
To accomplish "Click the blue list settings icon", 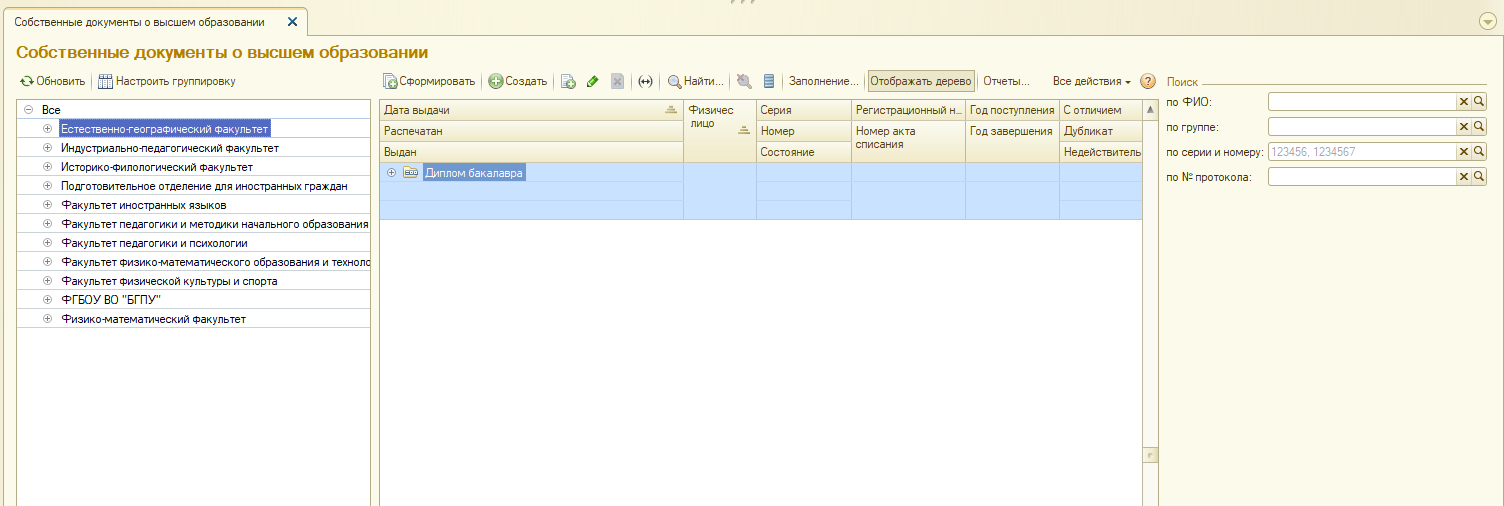I will [x=769, y=82].
